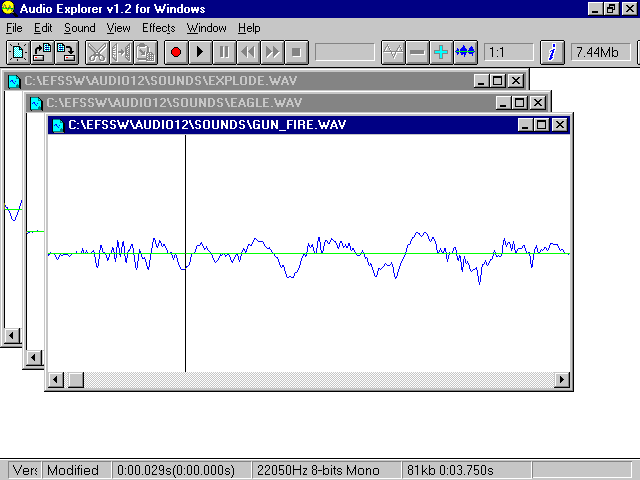This screenshot has width=640, height=480.
Task: Open the Sound menu
Action: pos(80,28)
